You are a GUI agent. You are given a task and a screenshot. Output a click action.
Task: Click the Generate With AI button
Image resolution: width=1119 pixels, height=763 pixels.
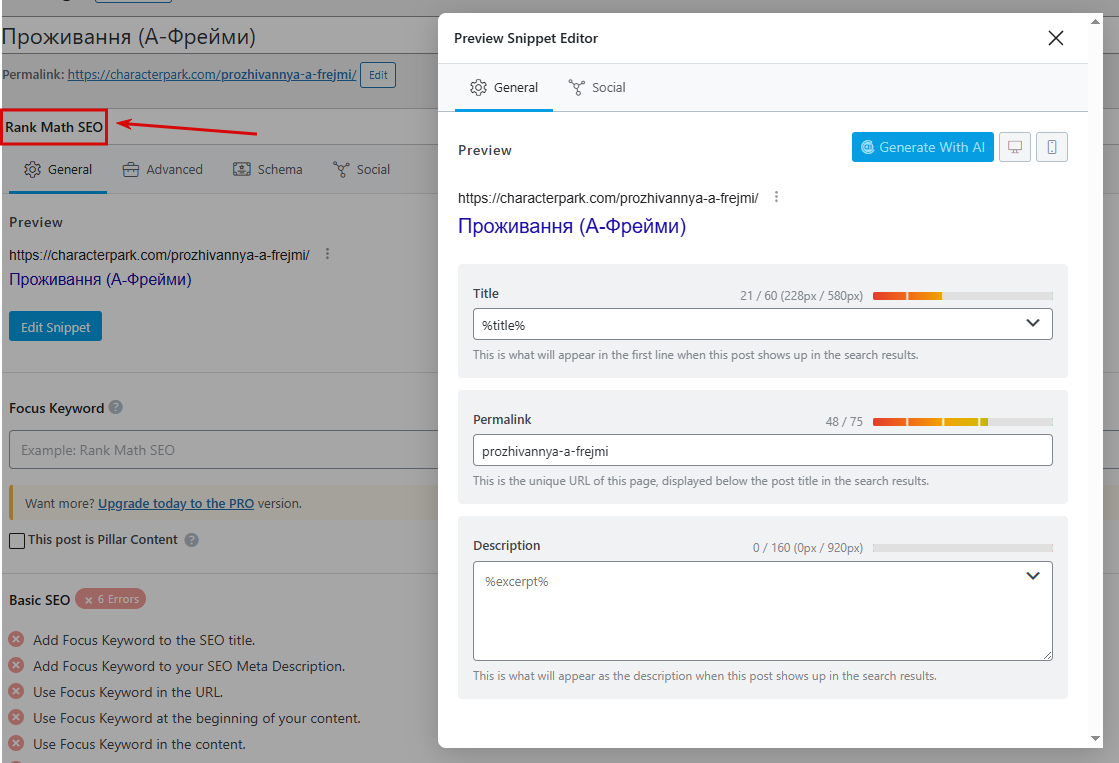[x=922, y=147]
